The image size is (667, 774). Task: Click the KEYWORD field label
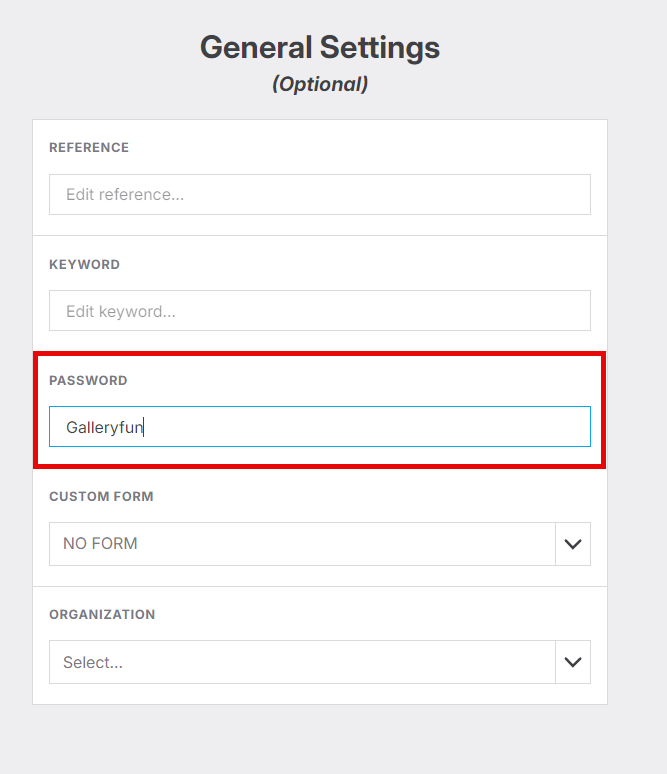(x=84, y=265)
